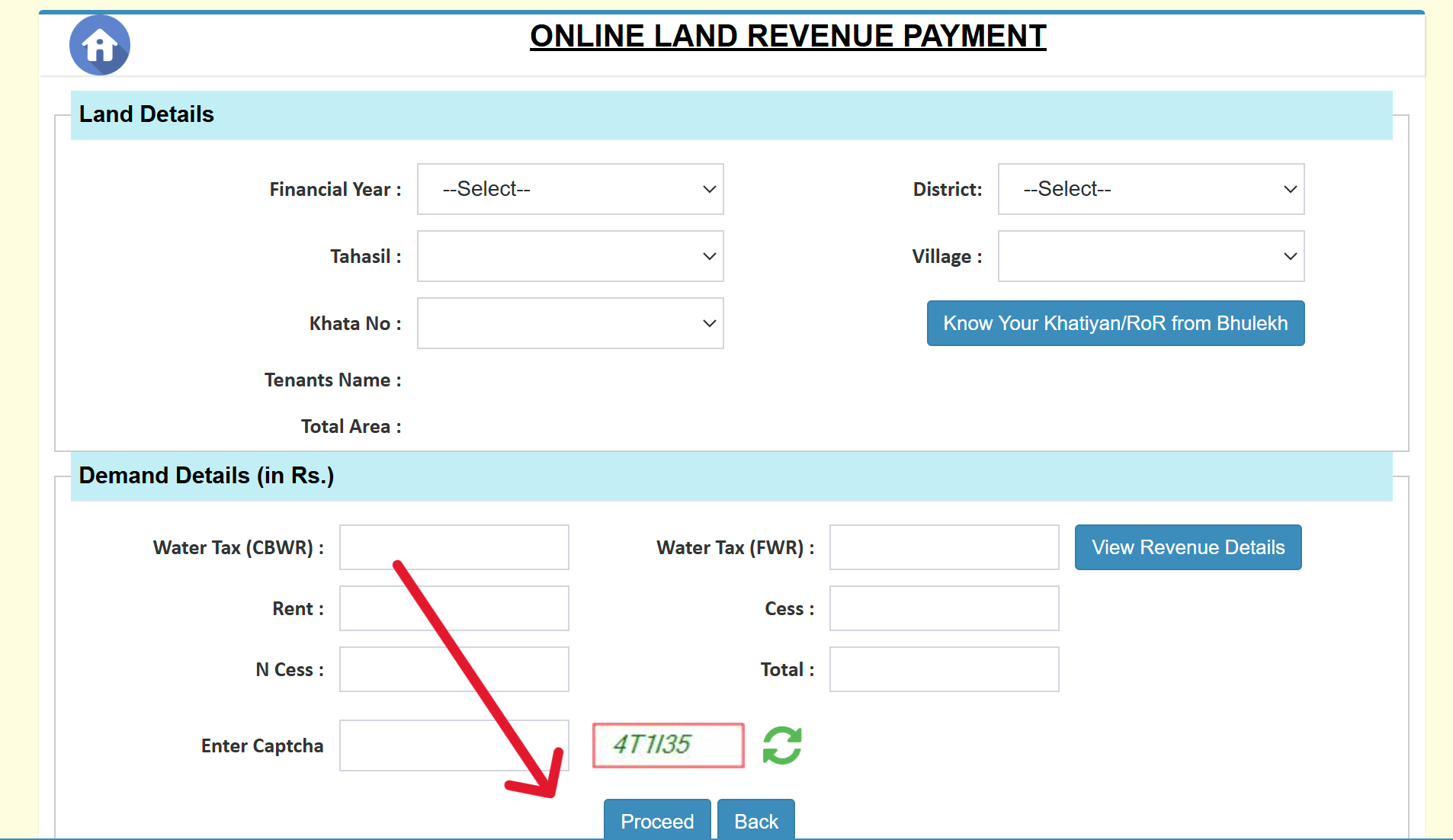This screenshot has width=1453, height=840.
Task: Click the Back button
Action: 756,819
